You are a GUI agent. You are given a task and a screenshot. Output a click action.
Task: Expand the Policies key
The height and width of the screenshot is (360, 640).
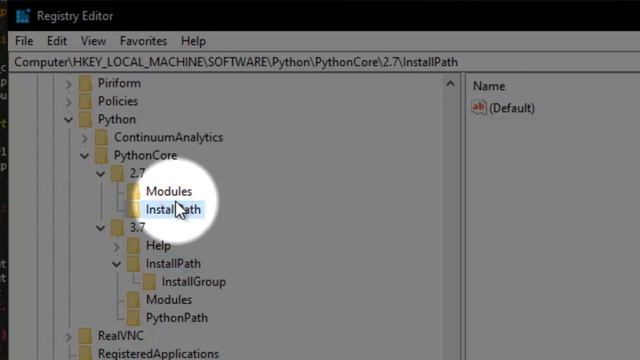coord(69,102)
